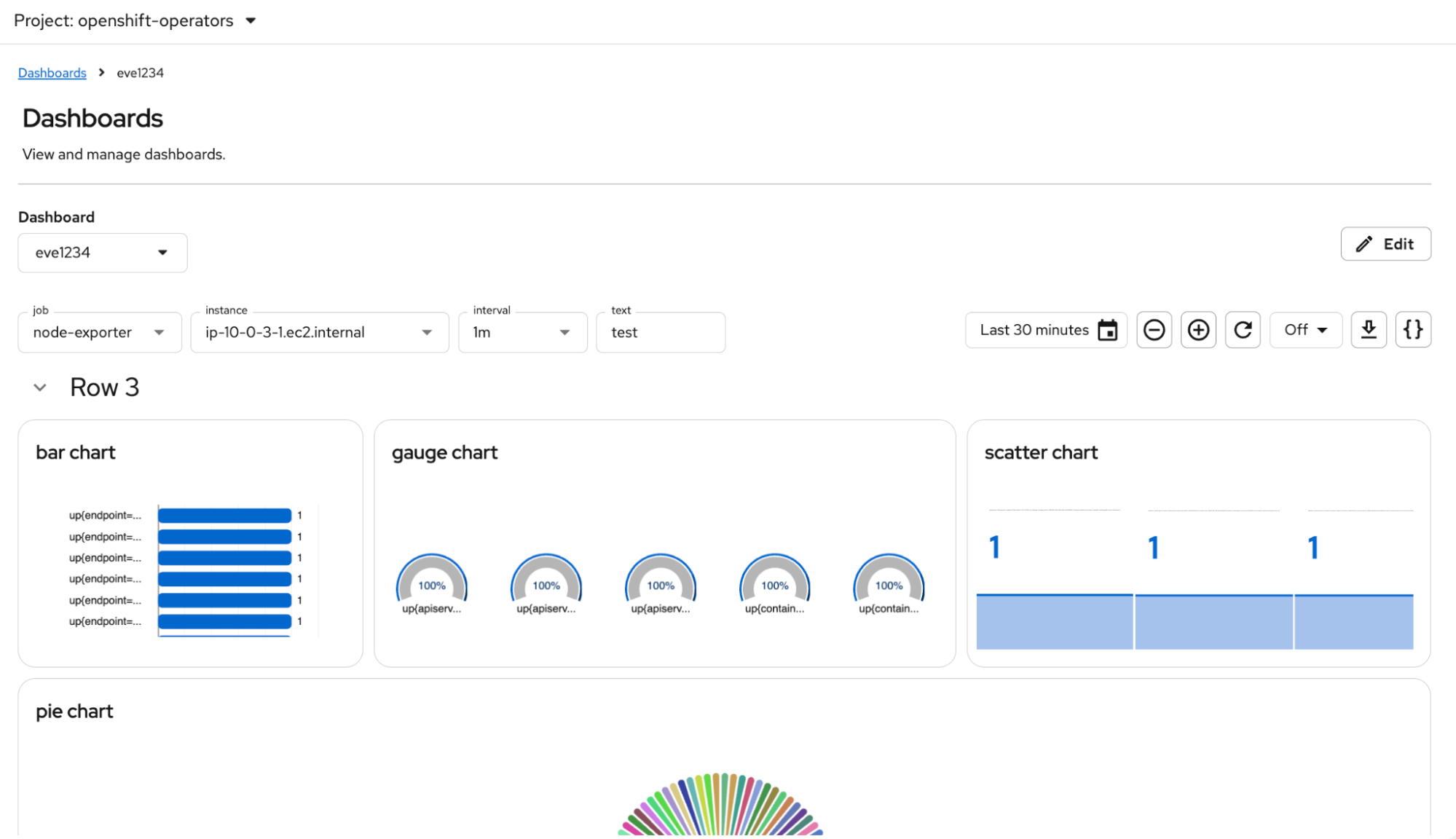
Task: Click the Last 30 minutes time picker
Action: point(1034,330)
